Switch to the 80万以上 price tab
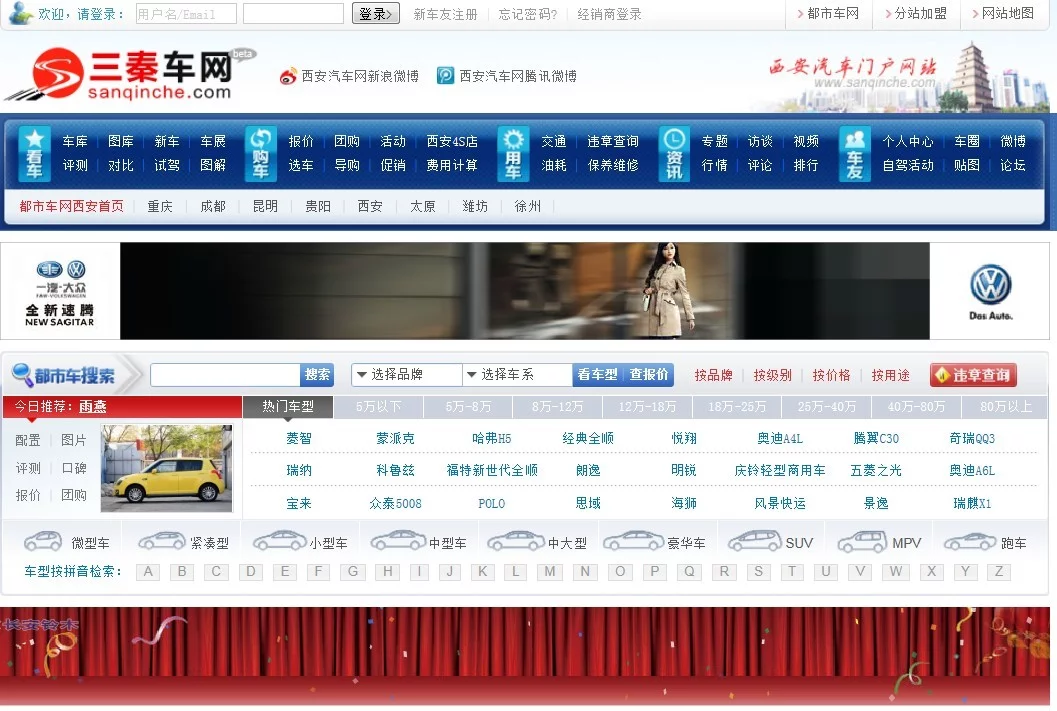The height and width of the screenshot is (711, 1057). (1006, 406)
